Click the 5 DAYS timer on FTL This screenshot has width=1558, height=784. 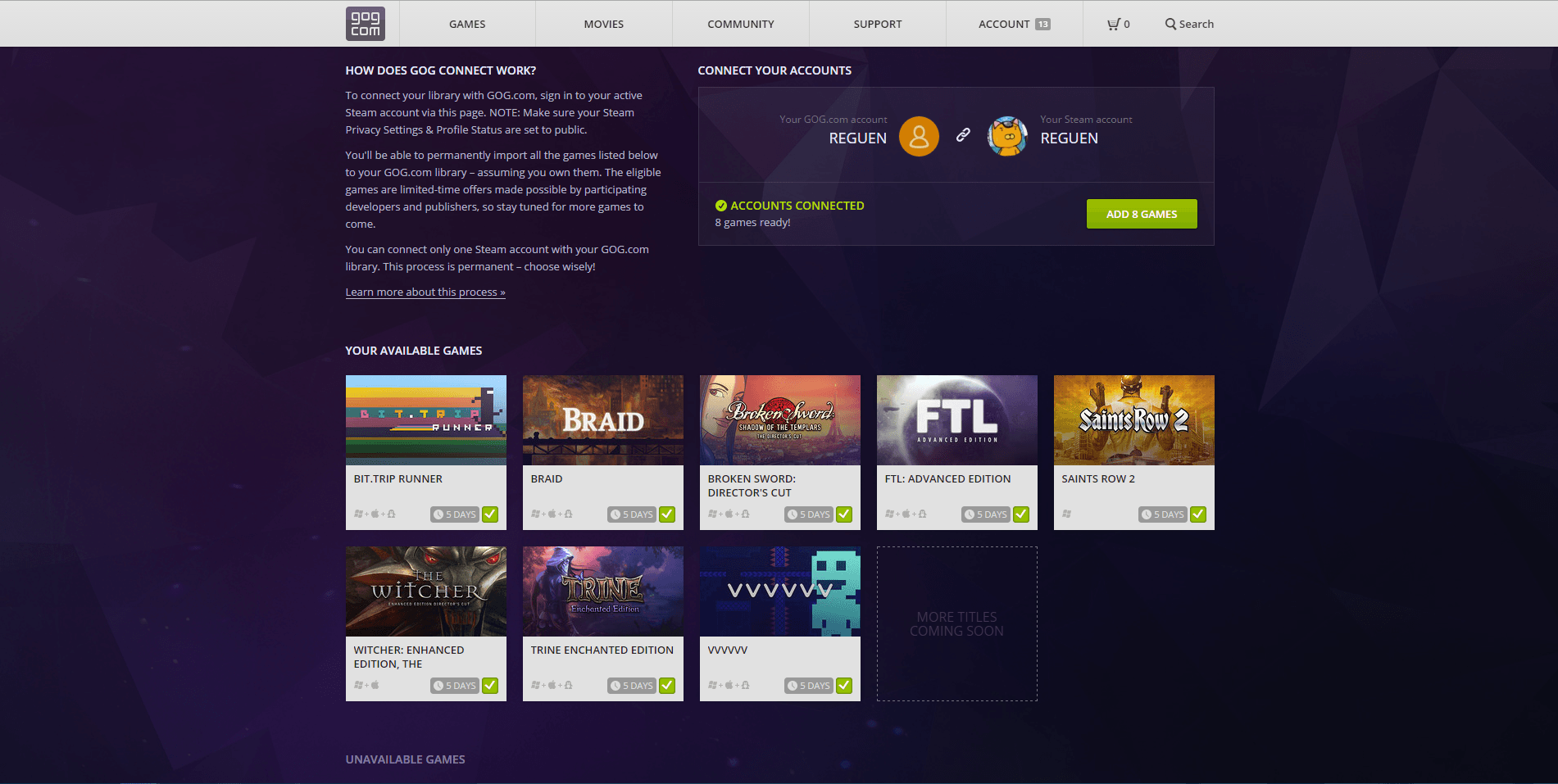pos(986,514)
